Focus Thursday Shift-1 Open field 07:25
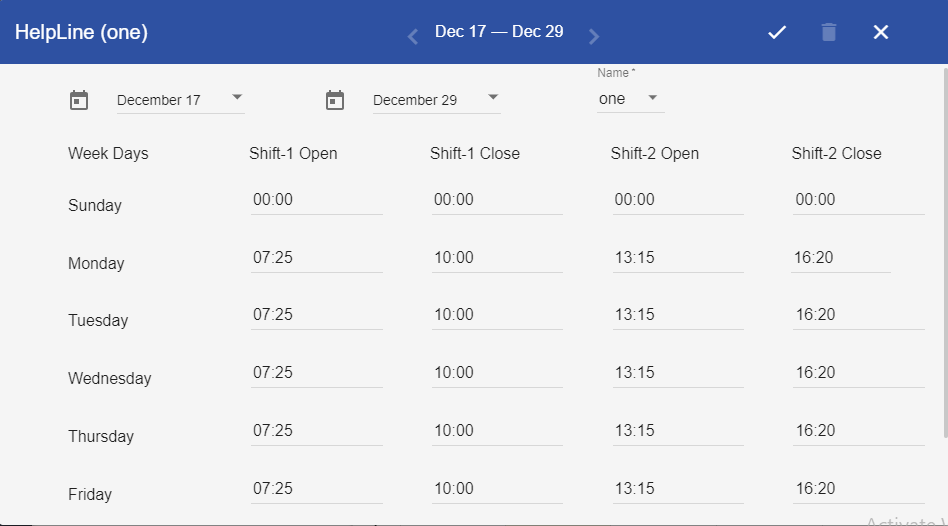 [316, 431]
